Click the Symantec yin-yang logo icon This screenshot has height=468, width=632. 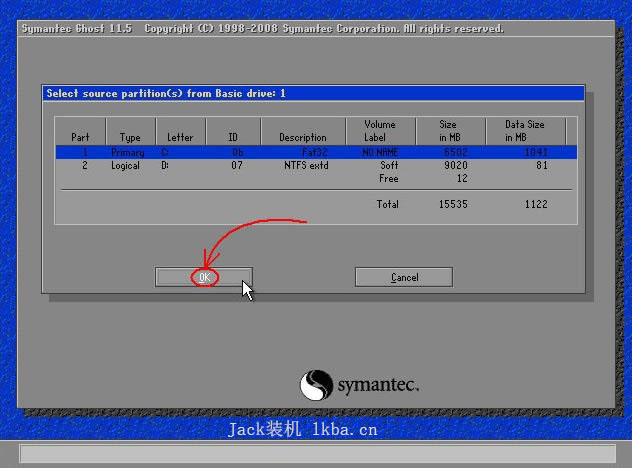316,385
